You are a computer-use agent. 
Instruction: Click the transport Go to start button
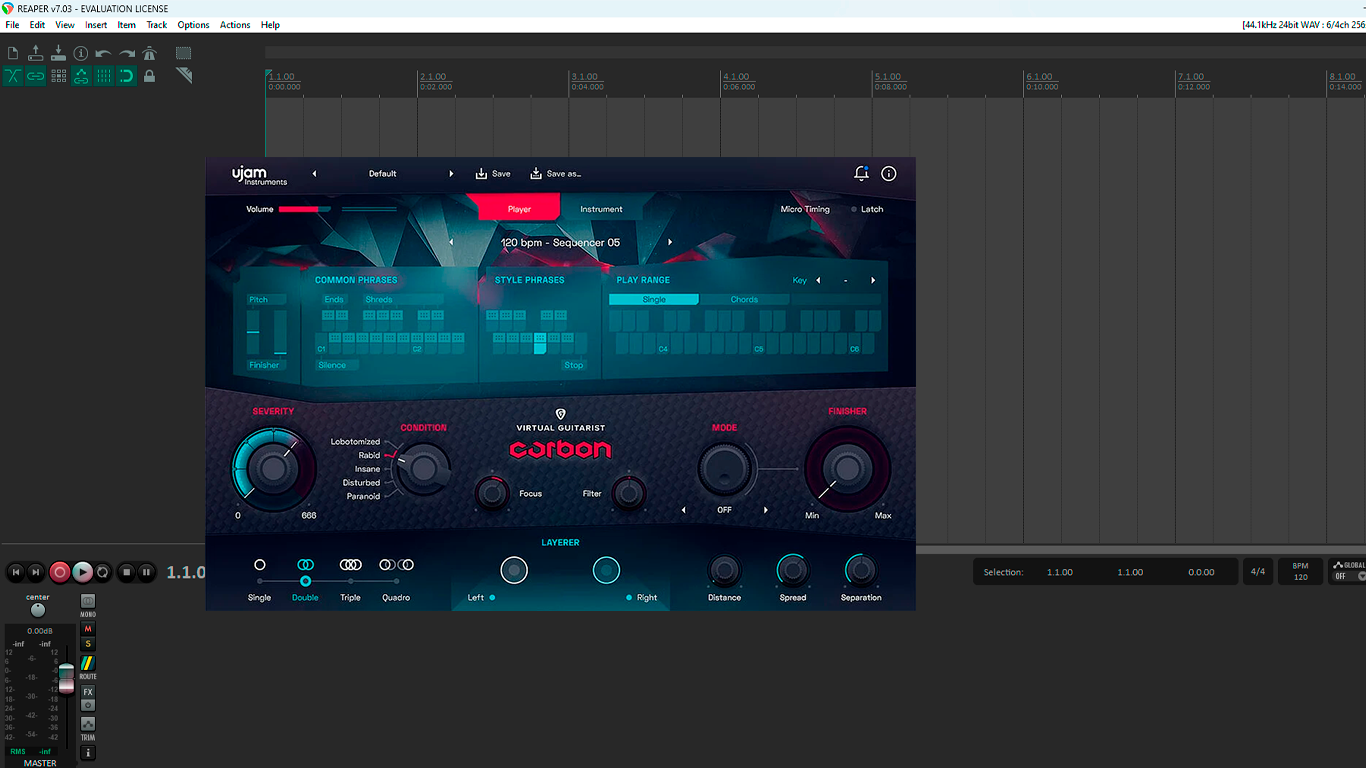coord(15,572)
